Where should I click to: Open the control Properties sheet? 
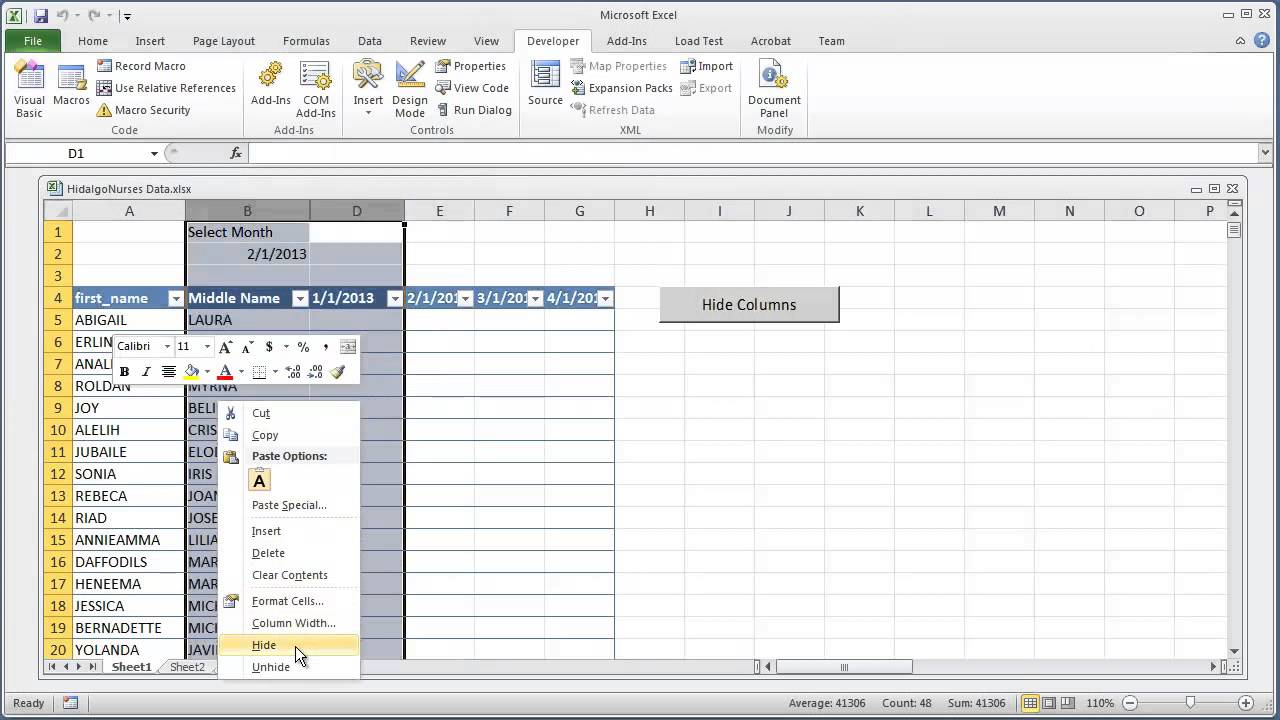coord(470,66)
